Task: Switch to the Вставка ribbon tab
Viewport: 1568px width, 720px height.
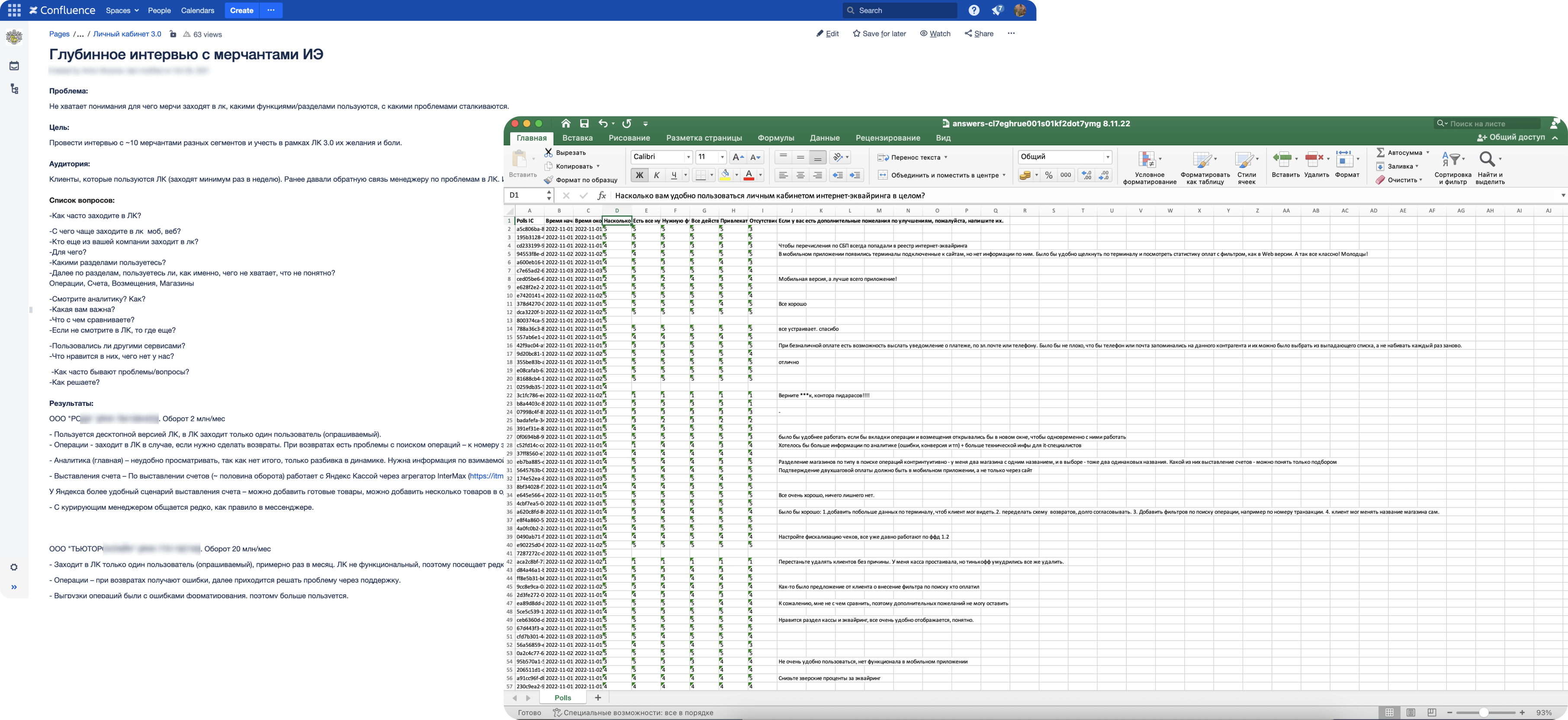Action: point(577,138)
